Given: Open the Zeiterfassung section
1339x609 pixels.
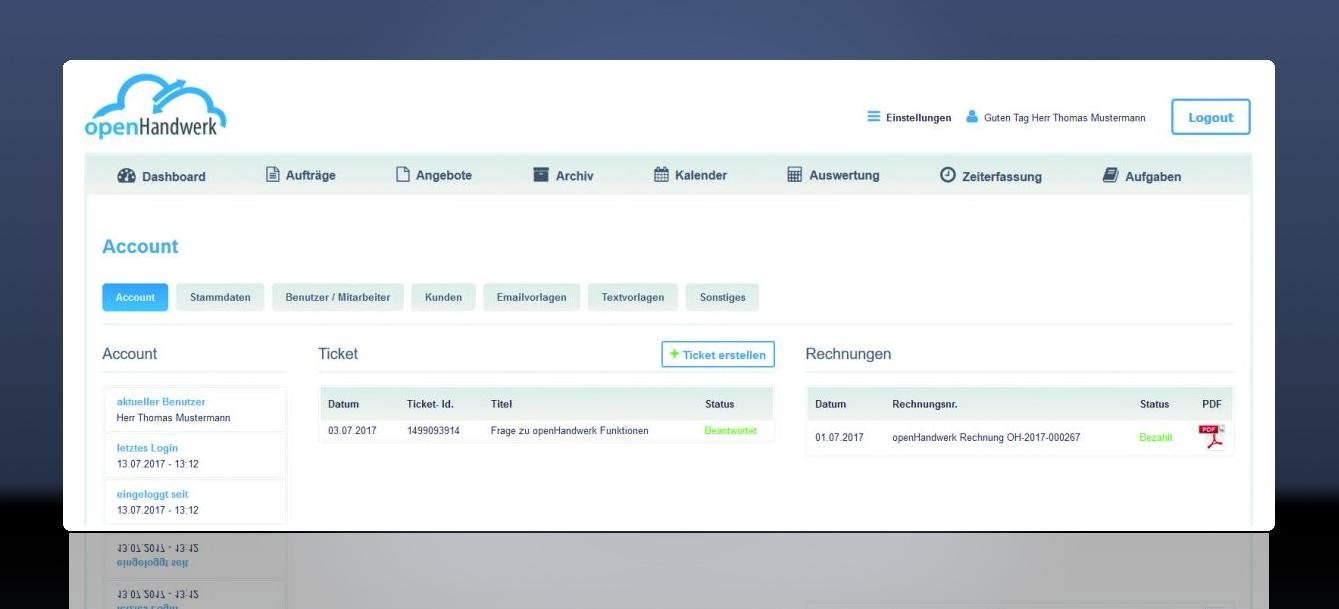Looking at the screenshot, I should click(991, 175).
